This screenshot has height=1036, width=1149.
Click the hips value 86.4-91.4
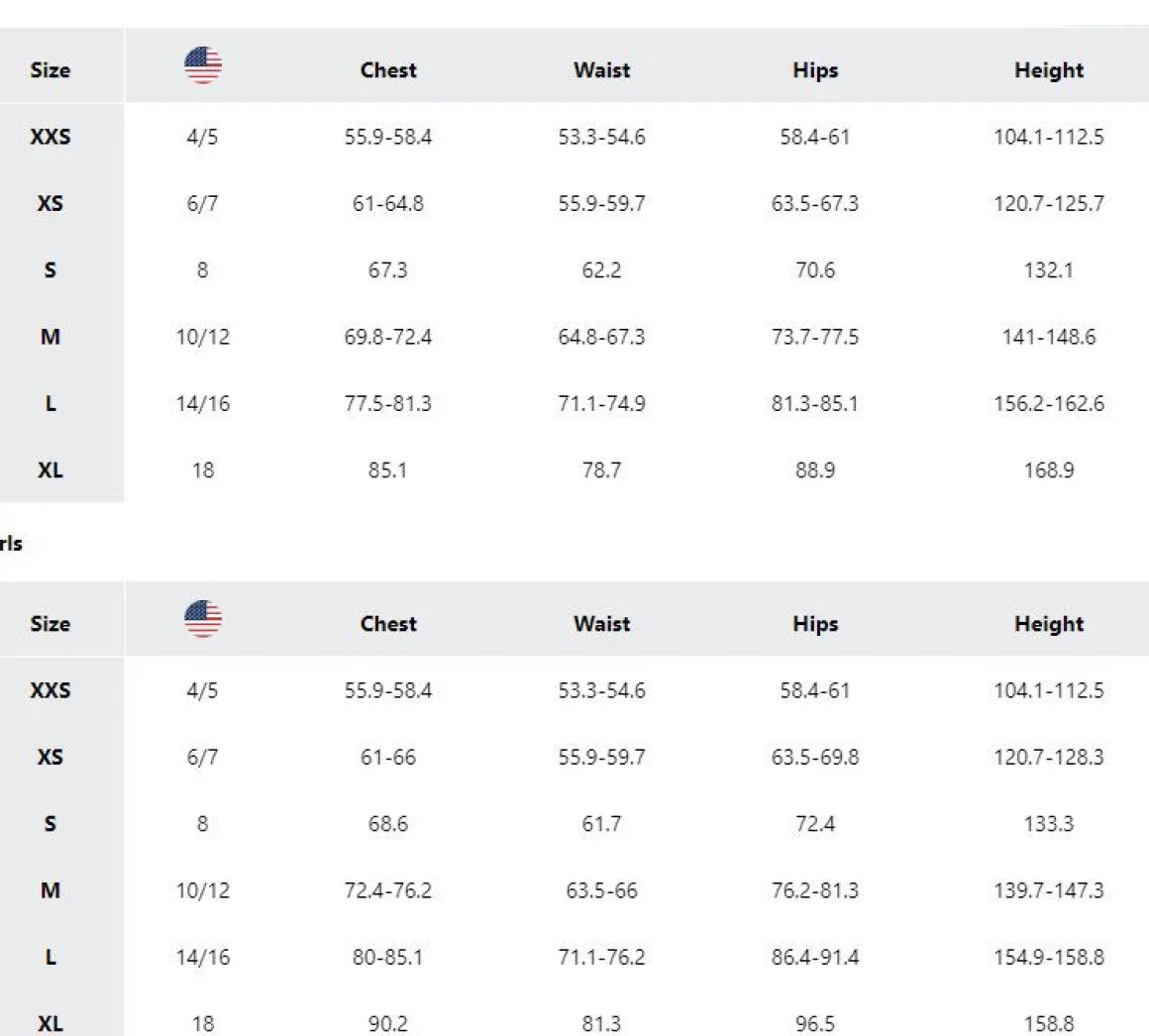(815, 958)
